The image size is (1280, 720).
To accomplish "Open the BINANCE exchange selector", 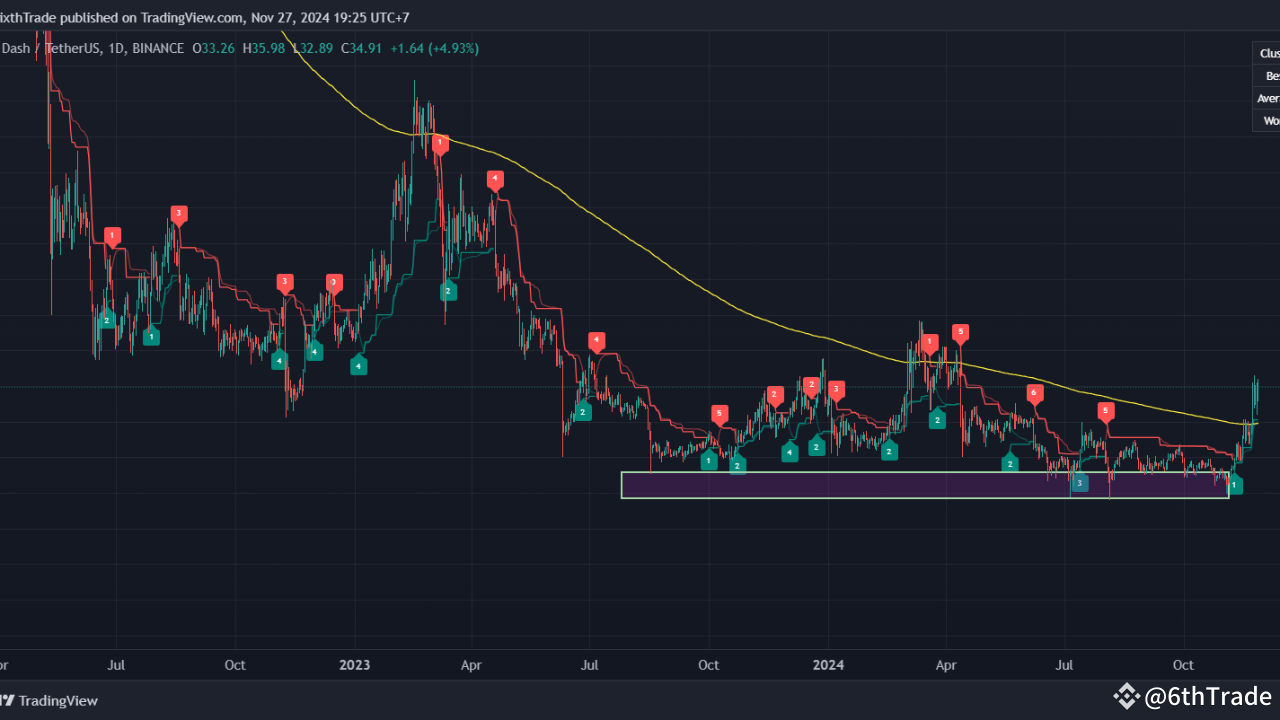I will click(158, 48).
